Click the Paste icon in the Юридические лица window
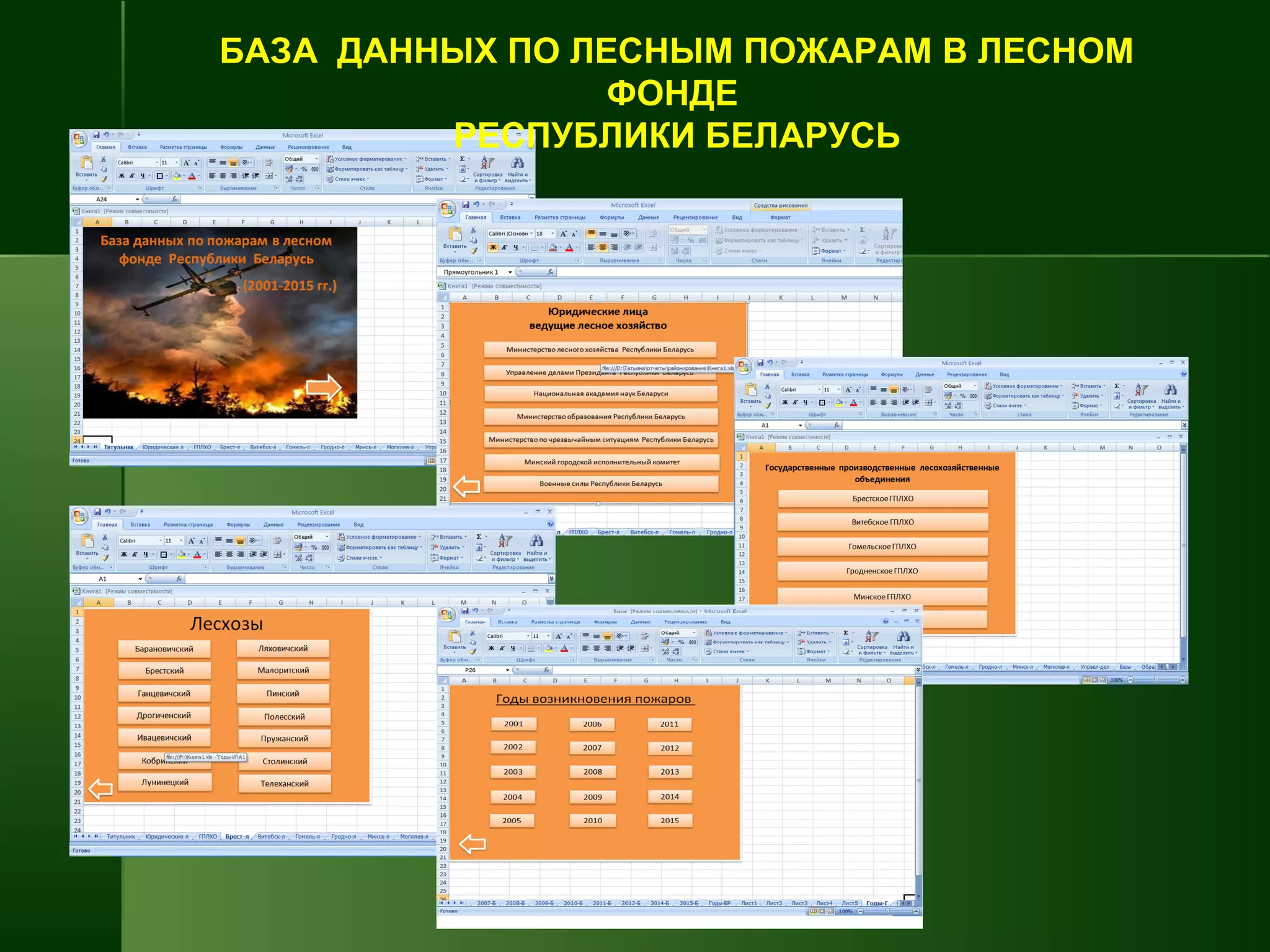The height and width of the screenshot is (952, 1270). click(x=455, y=234)
